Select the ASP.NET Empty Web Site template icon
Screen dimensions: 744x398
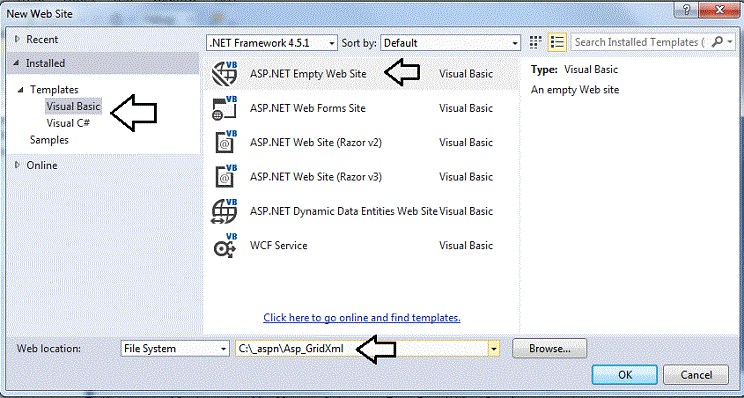click(x=224, y=74)
